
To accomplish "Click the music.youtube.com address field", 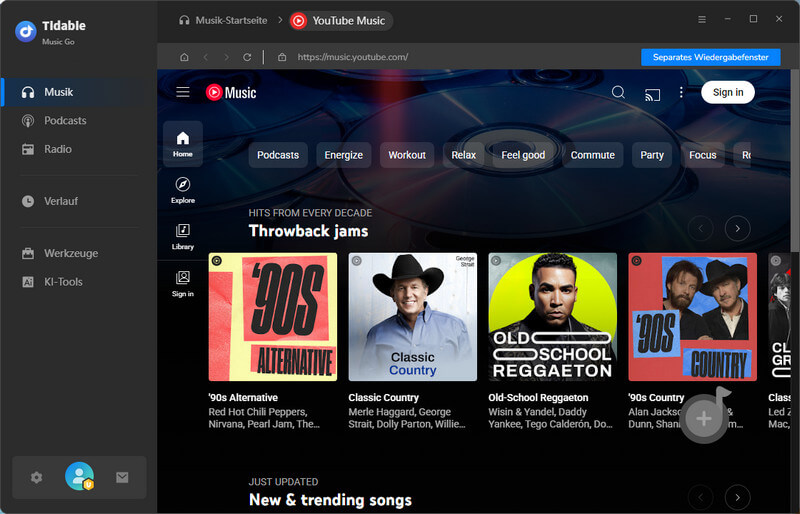I will (353, 57).
